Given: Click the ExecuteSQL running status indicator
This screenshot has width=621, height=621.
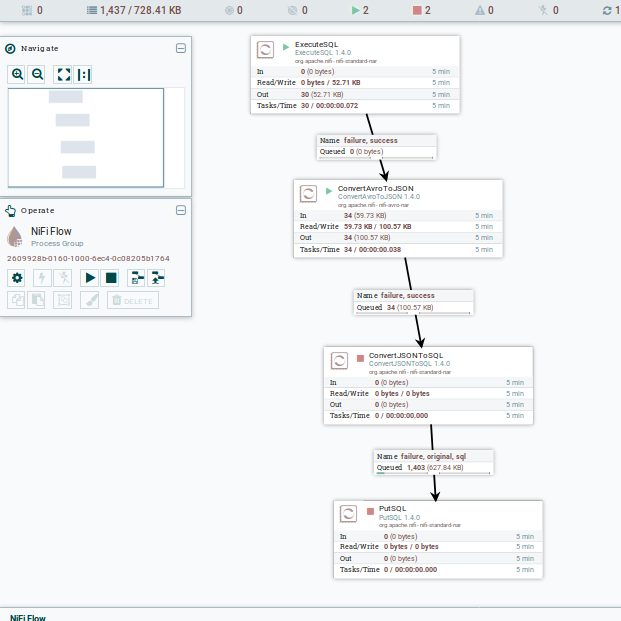Looking at the screenshot, I should 286,47.
